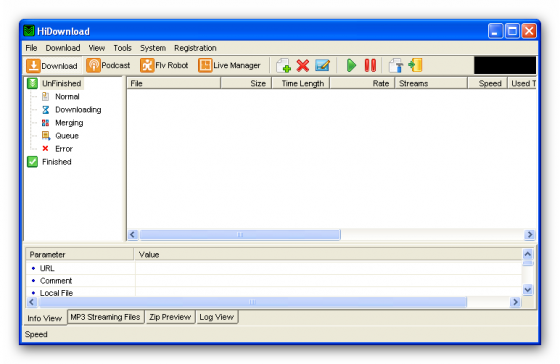560x364 pixels.
Task: Select the Finished category
Action: coord(56,162)
